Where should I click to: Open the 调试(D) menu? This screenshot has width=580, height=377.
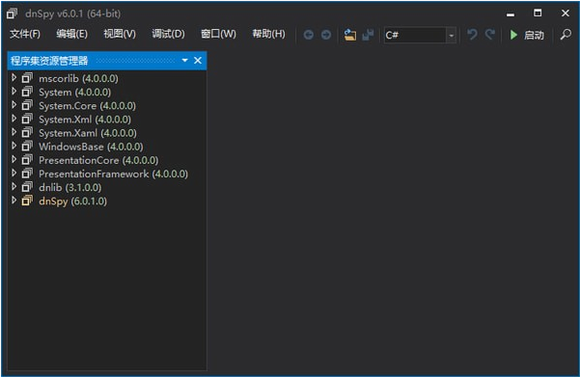pyautogui.click(x=168, y=34)
